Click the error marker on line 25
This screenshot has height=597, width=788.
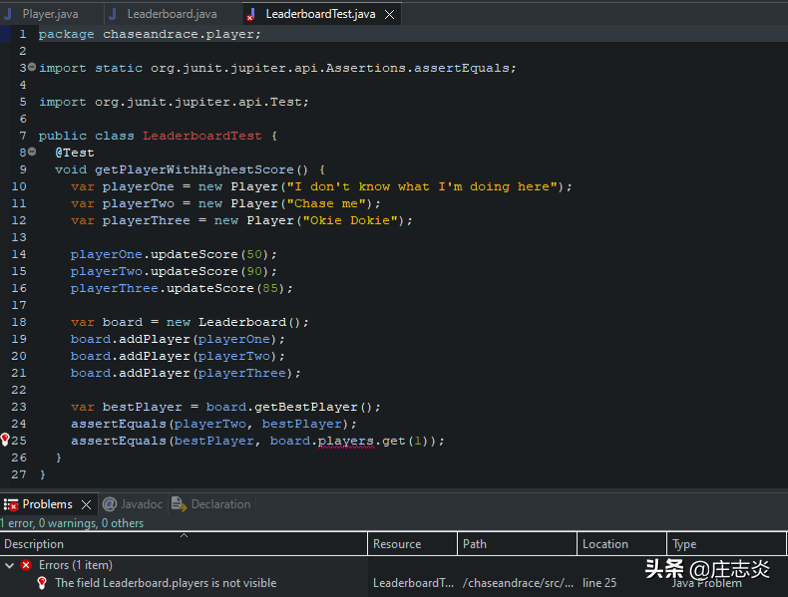coord(5,440)
